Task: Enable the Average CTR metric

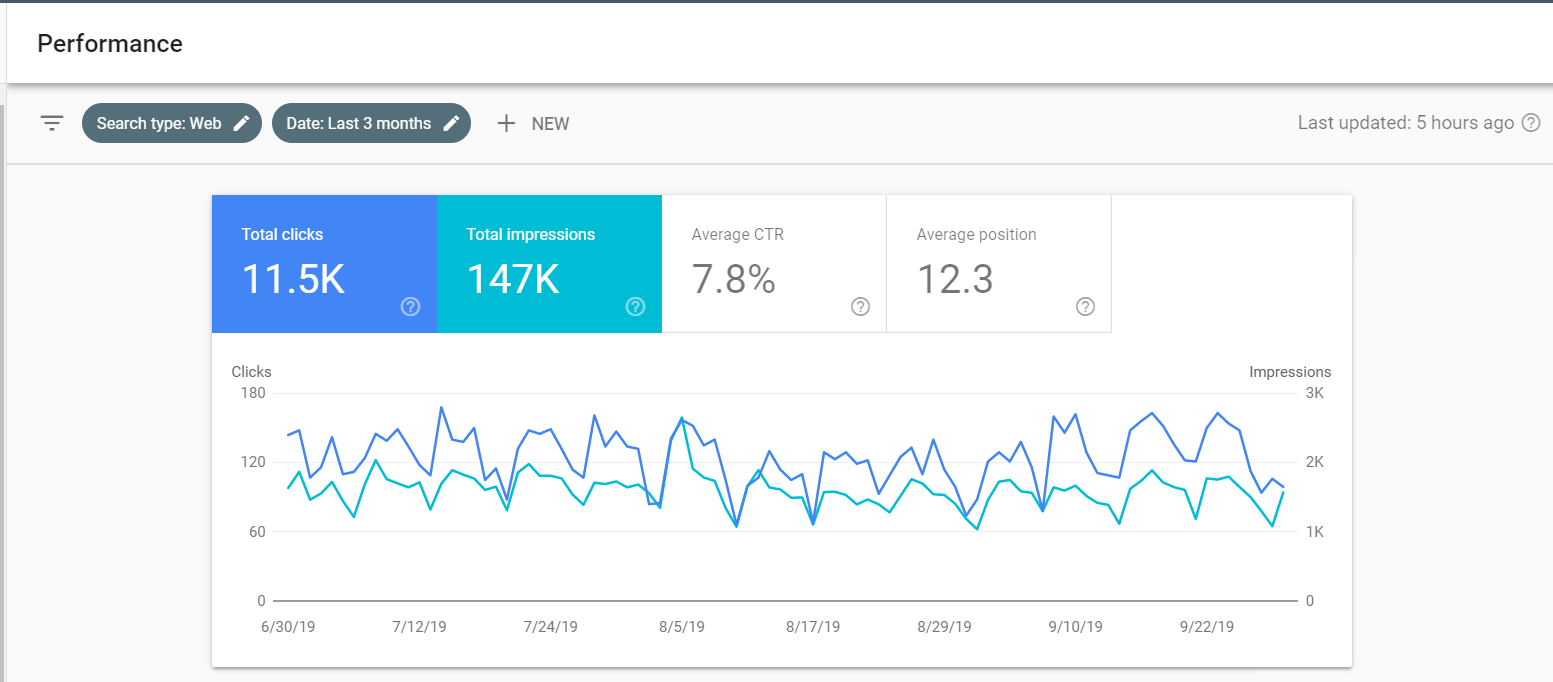Action: point(773,263)
